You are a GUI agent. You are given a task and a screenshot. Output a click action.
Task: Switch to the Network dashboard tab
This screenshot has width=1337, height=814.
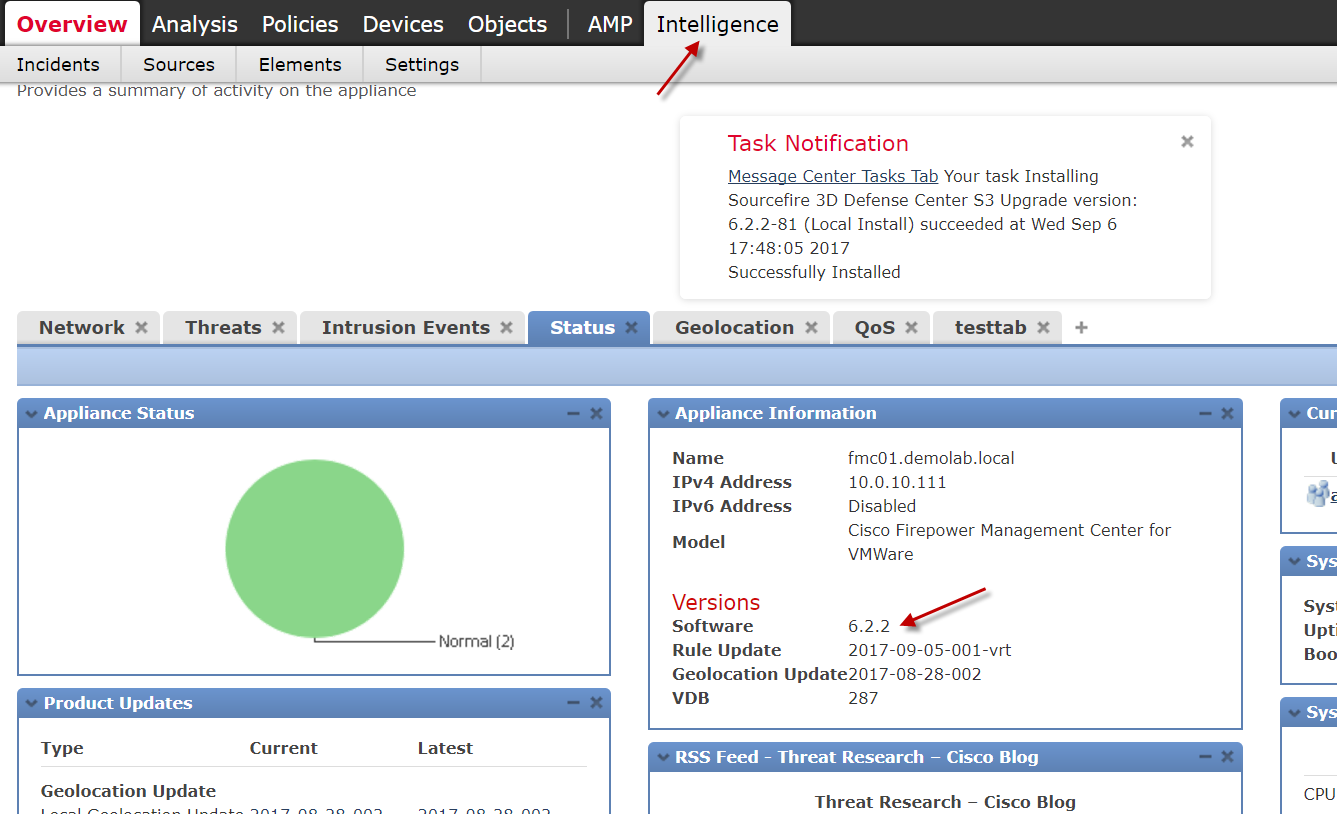click(82, 328)
